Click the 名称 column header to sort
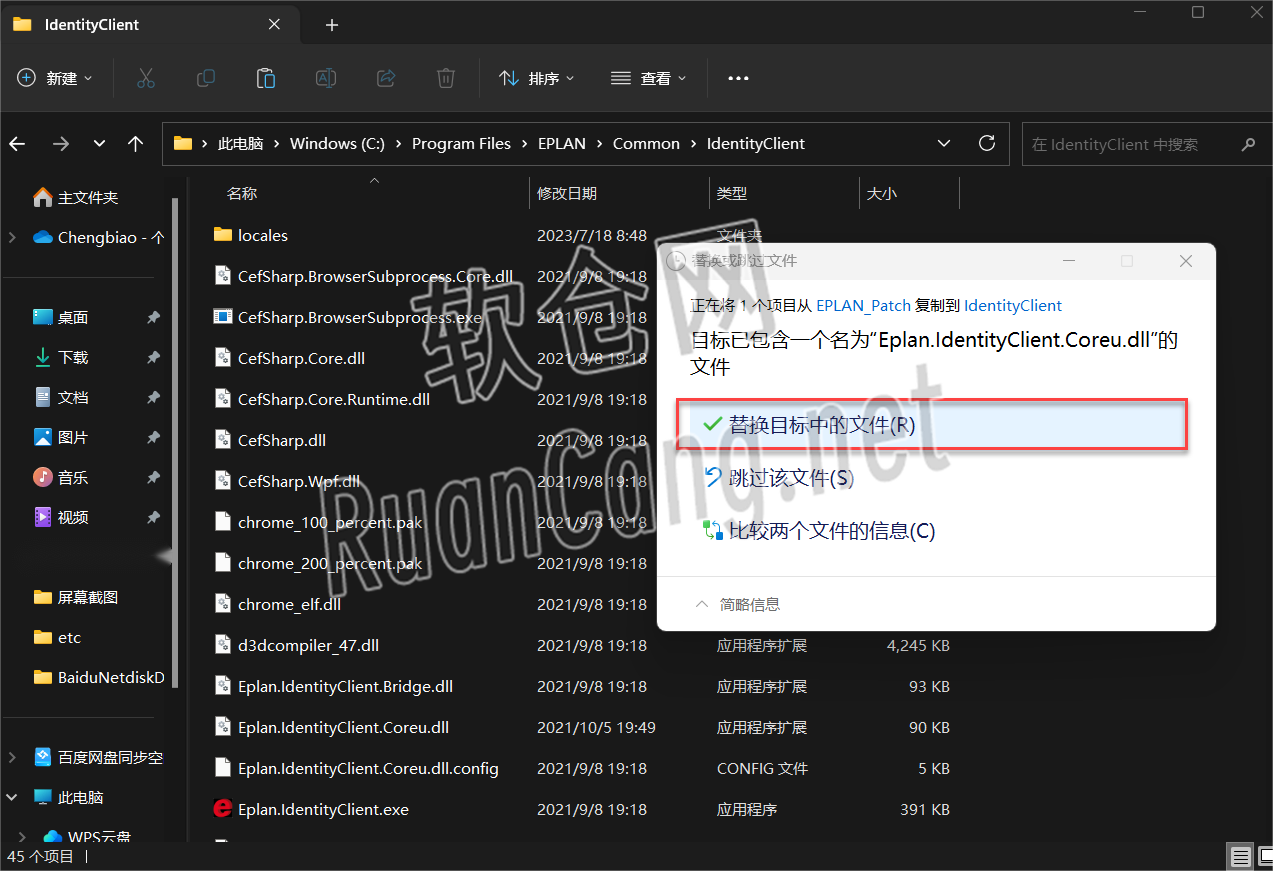This screenshot has height=871, width=1273. tap(241, 192)
